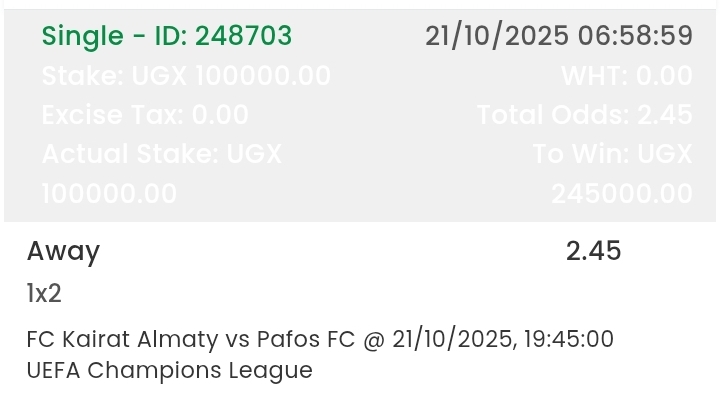Click the WHT 0.00 field
The image size is (720, 417).
(626, 76)
